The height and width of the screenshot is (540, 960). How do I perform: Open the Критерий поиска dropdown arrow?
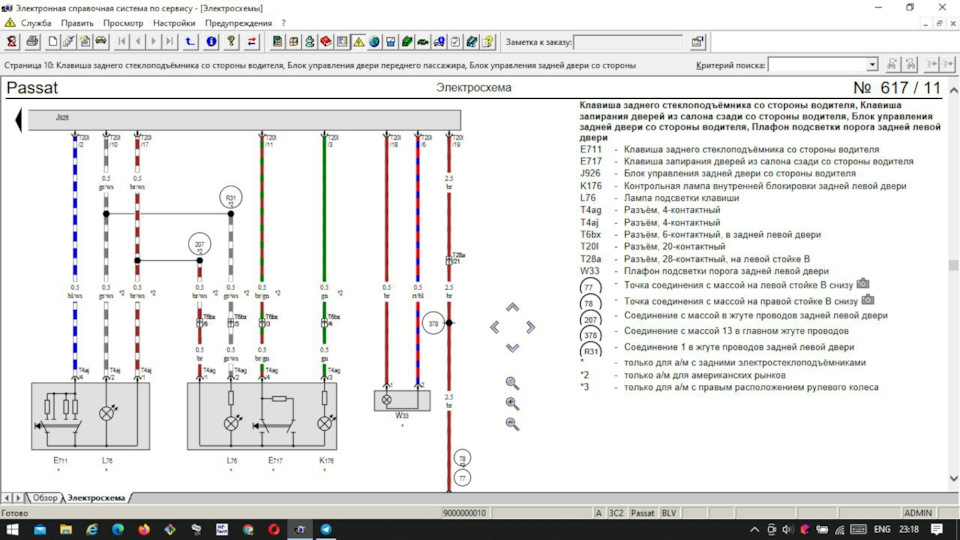(x=872, y=64)
